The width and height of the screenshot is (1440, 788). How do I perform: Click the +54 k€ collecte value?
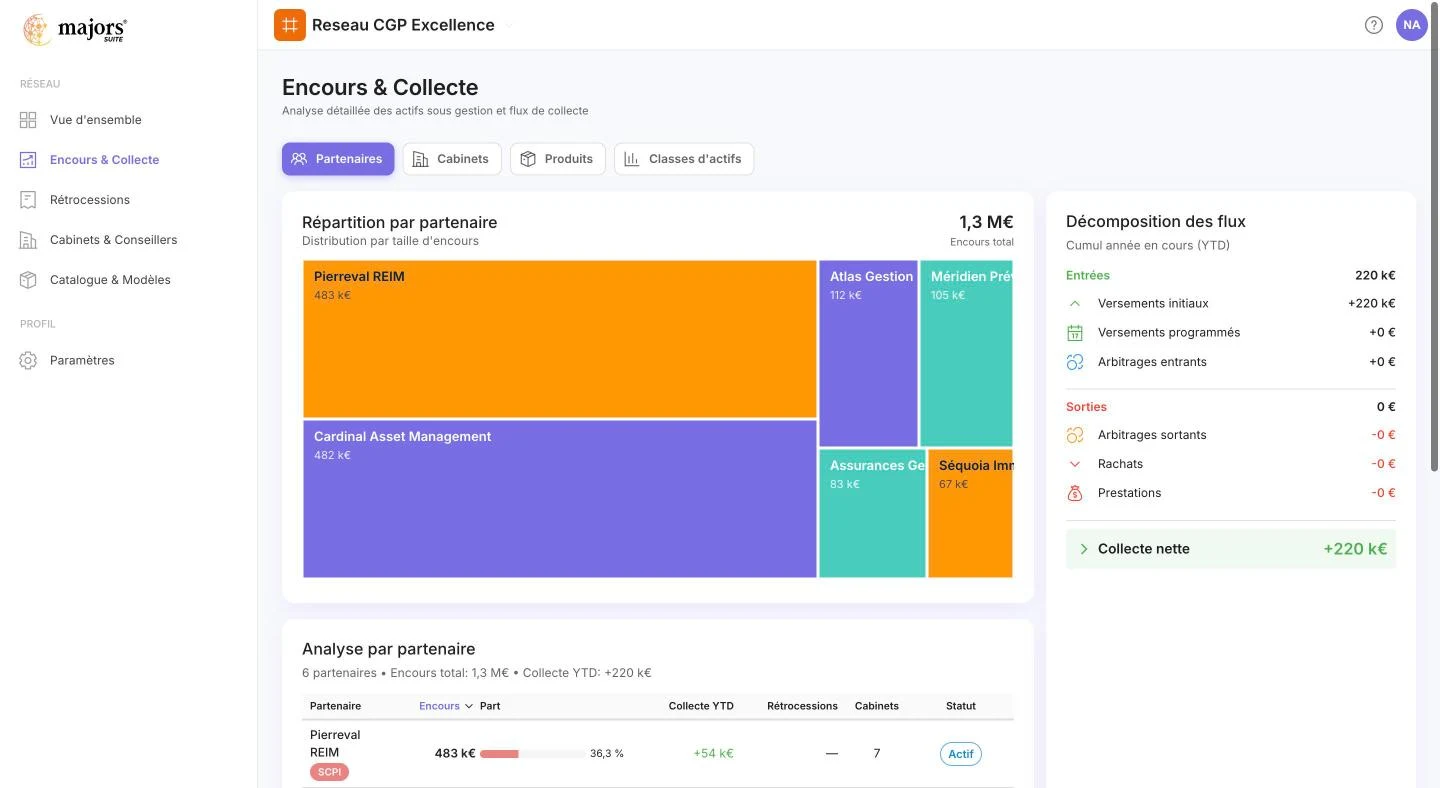click(x=713, y=754)
